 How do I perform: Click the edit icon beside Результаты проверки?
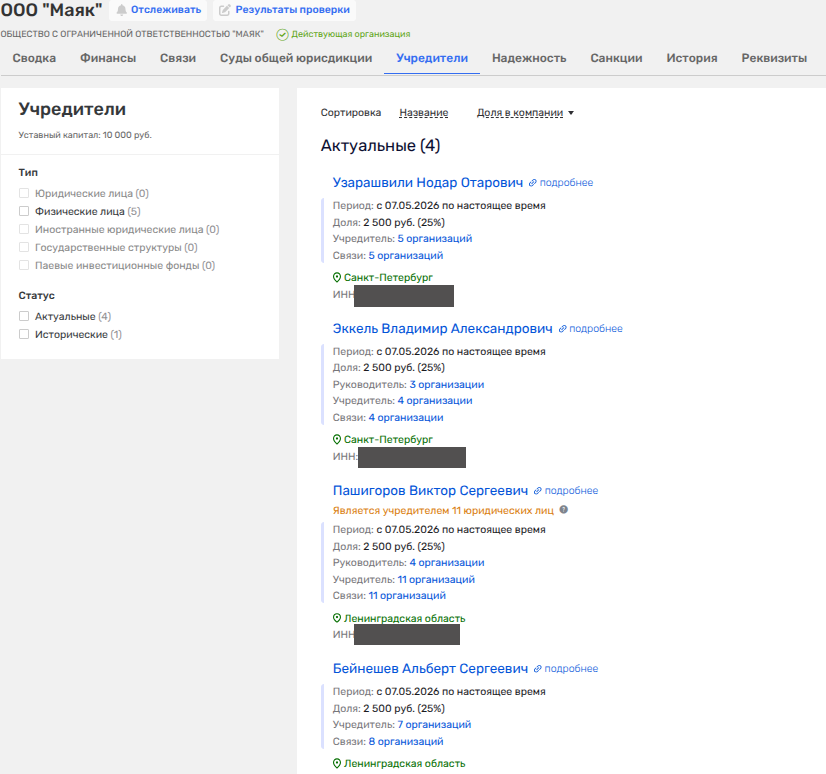pos(225,10)
